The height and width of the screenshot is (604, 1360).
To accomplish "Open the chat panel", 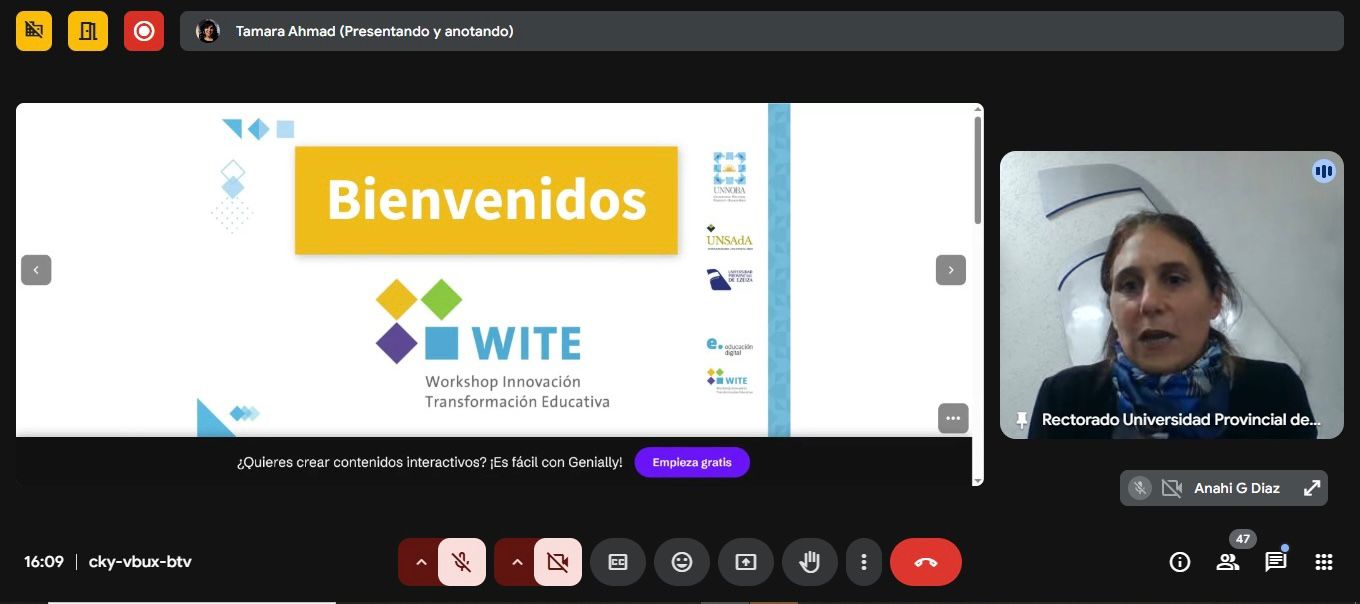I will [x=1276, y=562].
